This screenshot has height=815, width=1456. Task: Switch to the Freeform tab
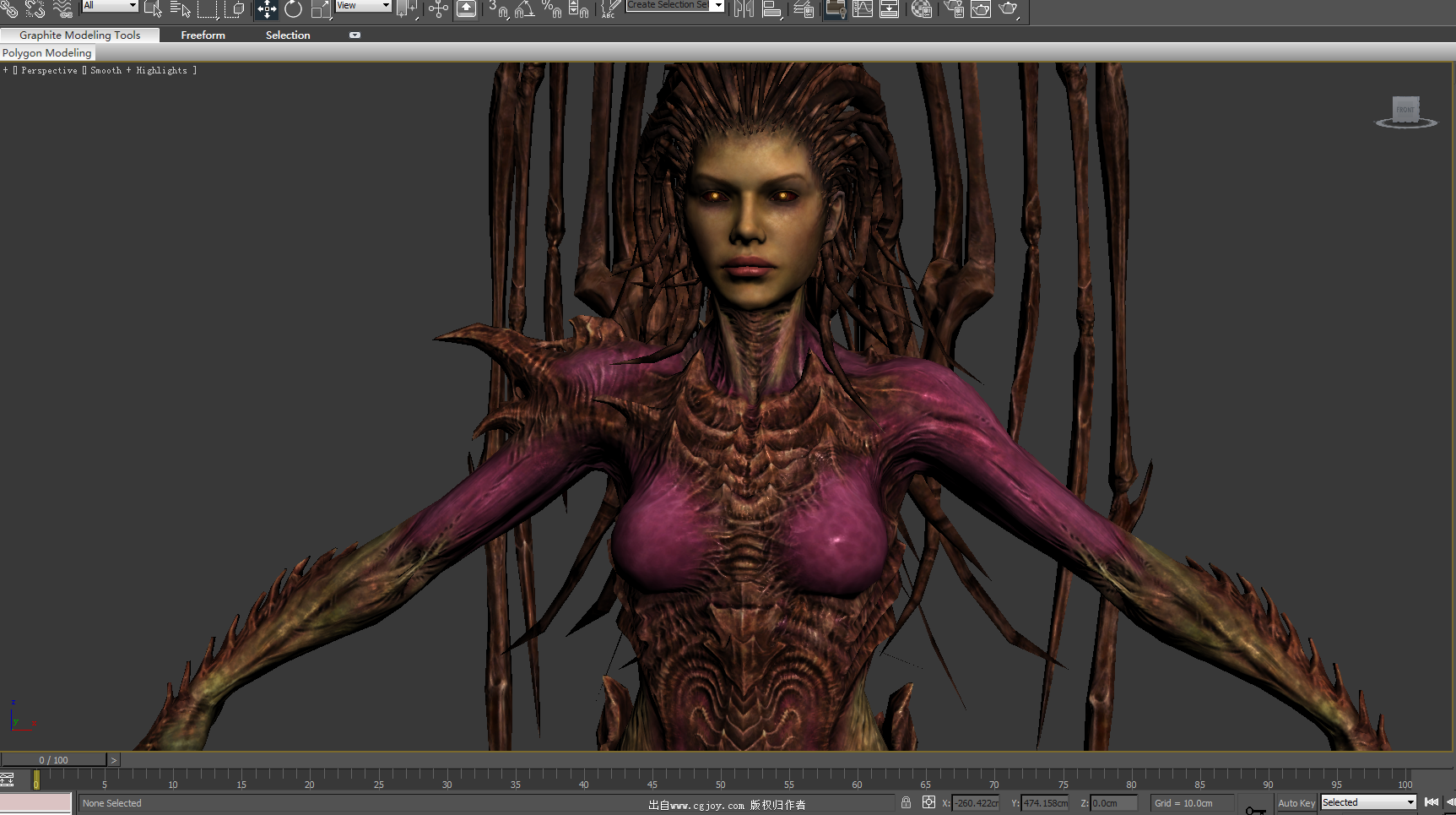pyautogui.click(x=203, y=35)
